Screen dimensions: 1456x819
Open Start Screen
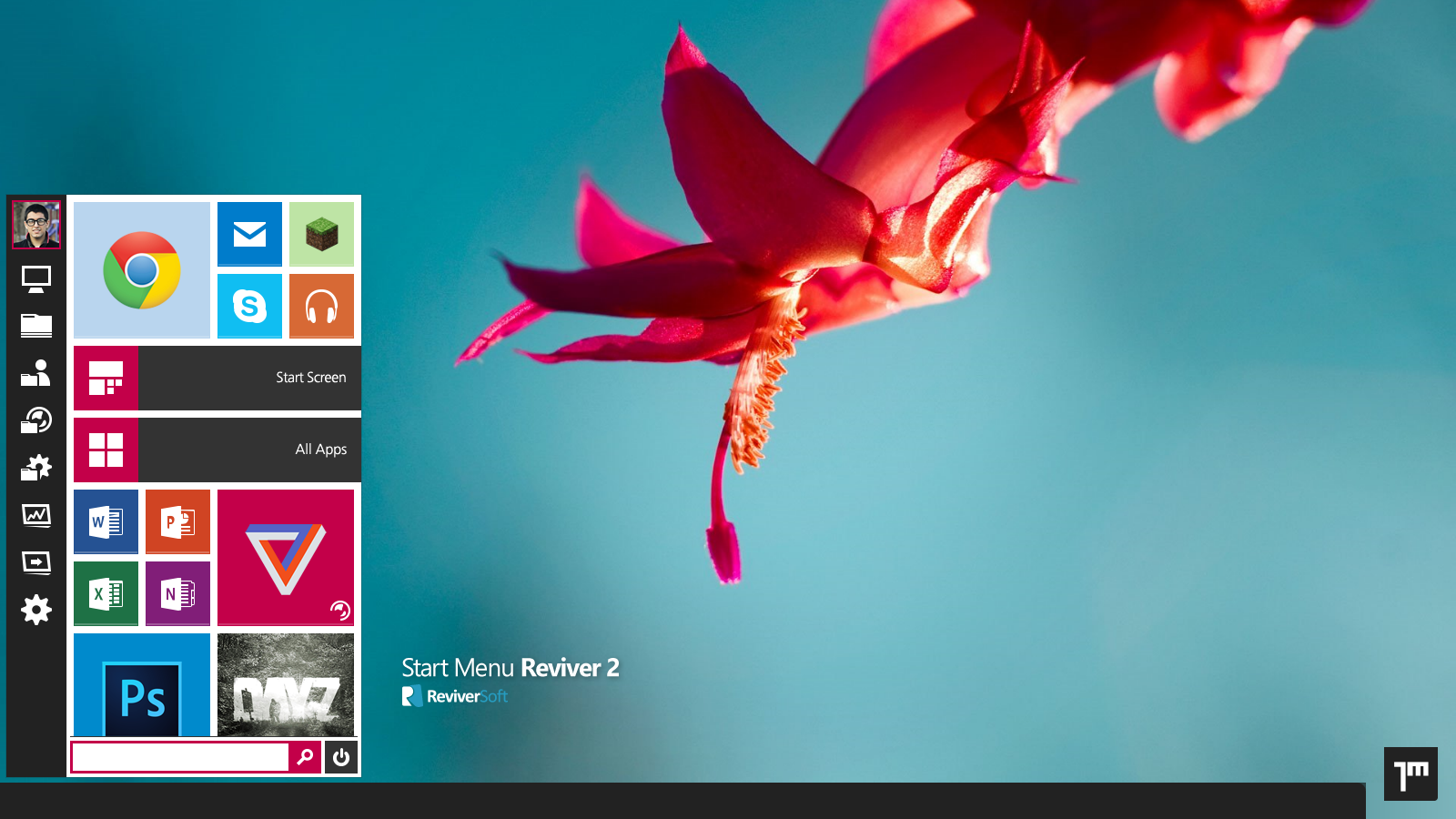[217, 378]
